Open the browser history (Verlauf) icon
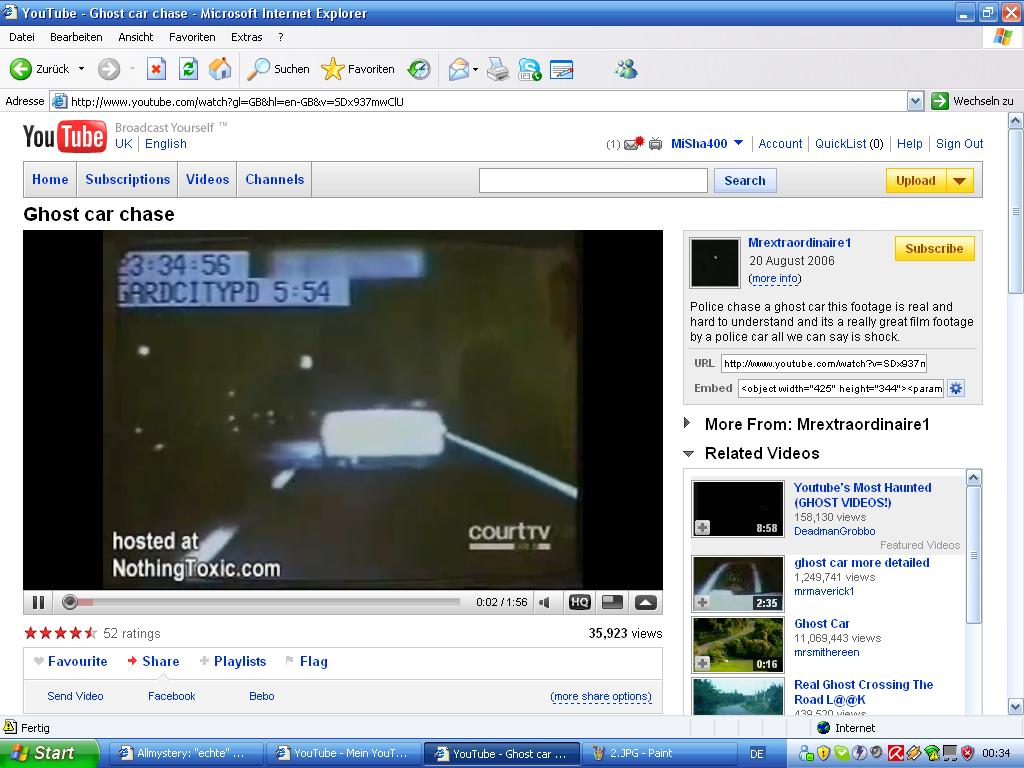This screenshot has height=768, width=1024. click(x=419, y=69)
